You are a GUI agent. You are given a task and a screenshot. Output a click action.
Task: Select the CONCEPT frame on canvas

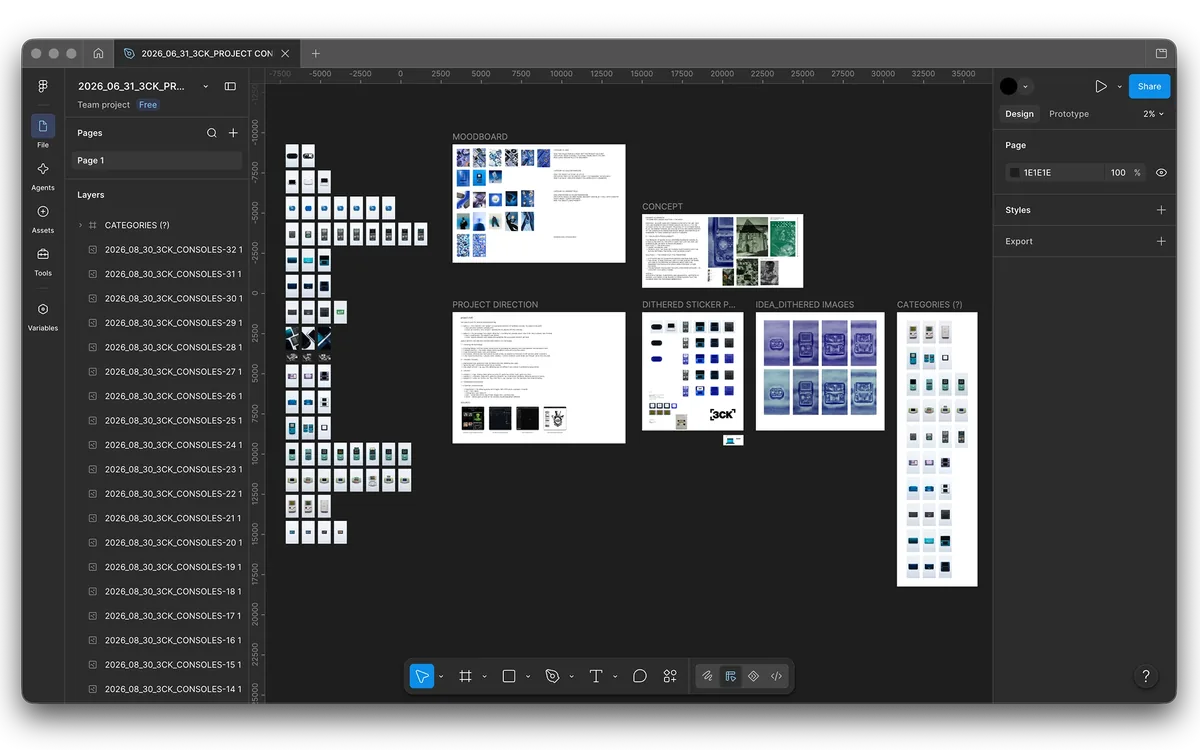(722, 251)
